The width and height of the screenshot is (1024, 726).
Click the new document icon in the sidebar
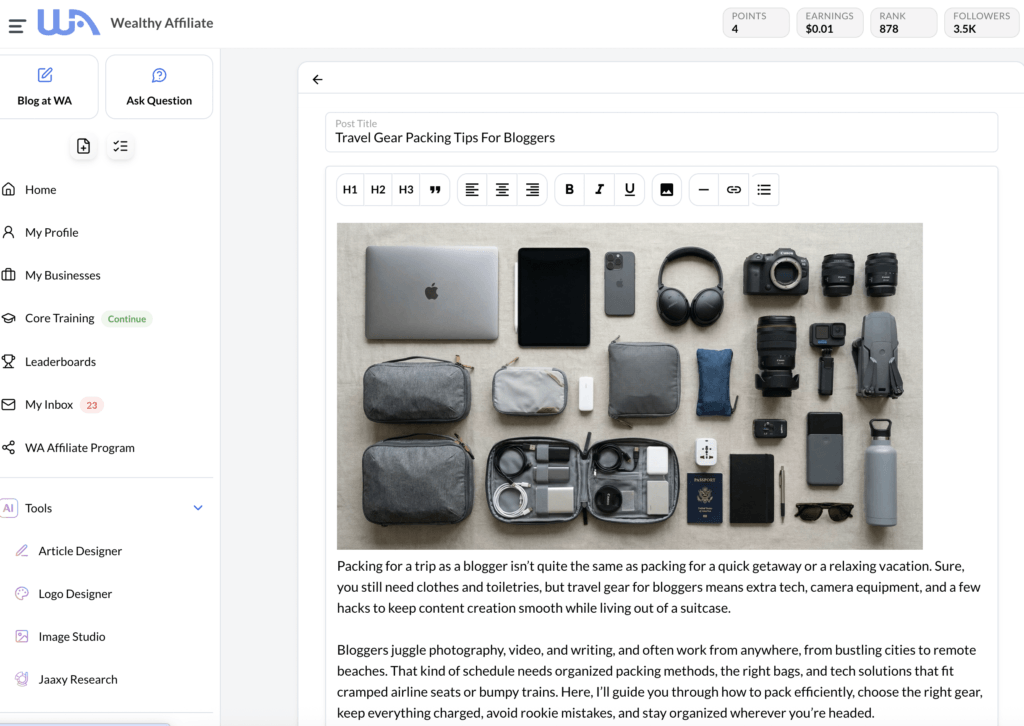(x=83, y=146)
